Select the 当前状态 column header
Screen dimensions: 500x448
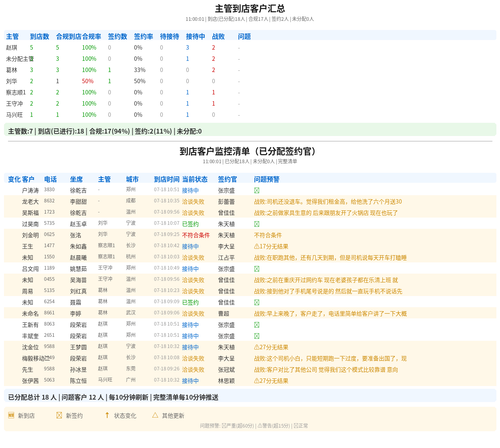(195, 179)
